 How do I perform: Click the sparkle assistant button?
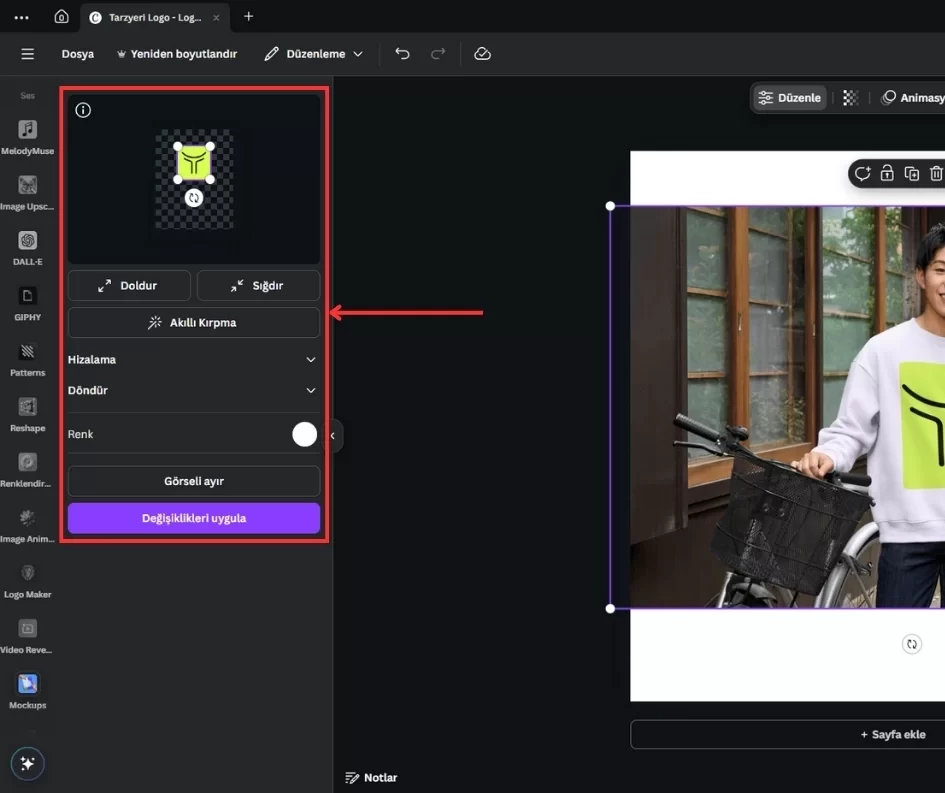click(x=27, y=763)
